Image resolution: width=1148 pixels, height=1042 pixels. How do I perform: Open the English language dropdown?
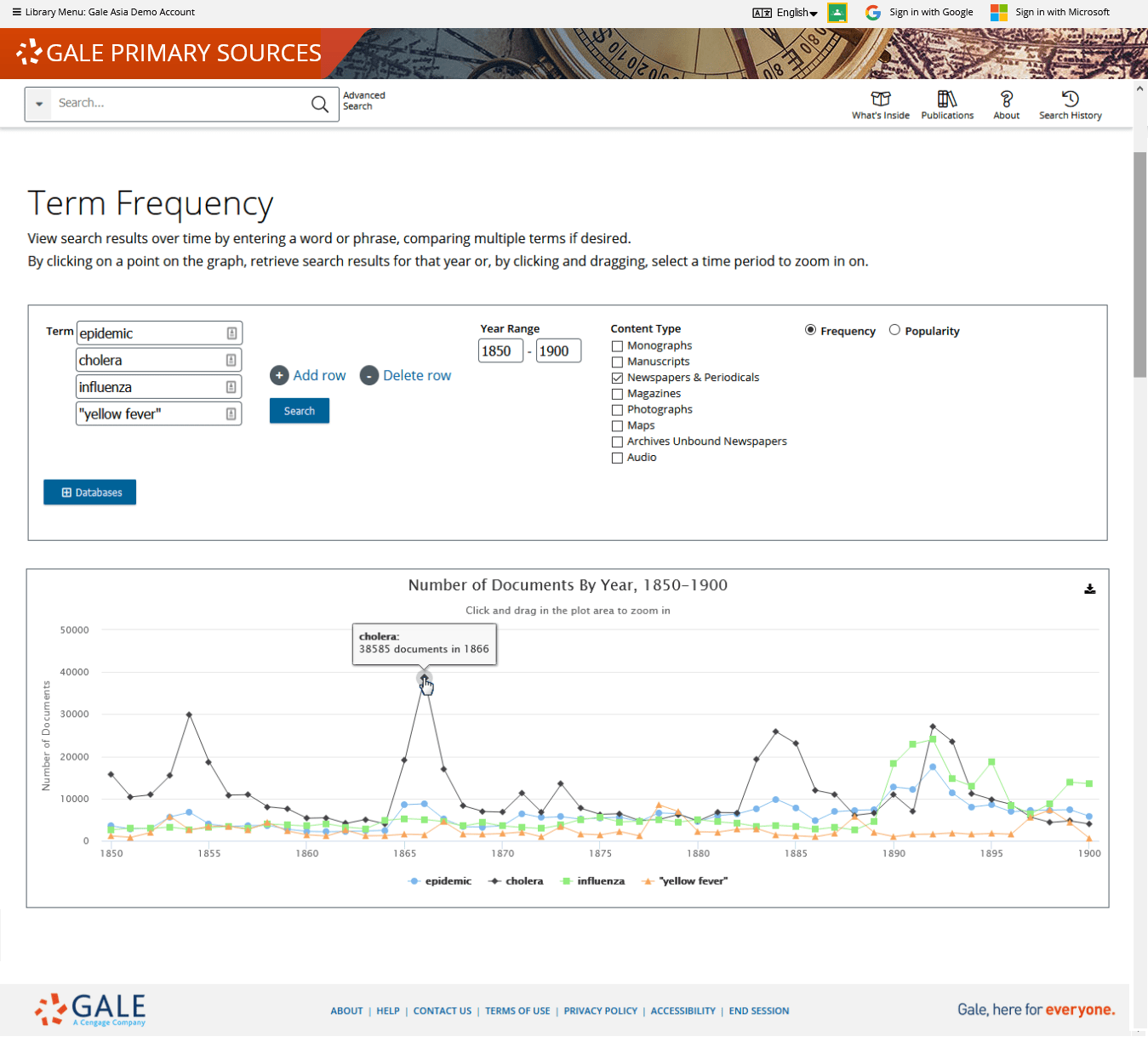(x=797, y=13)
